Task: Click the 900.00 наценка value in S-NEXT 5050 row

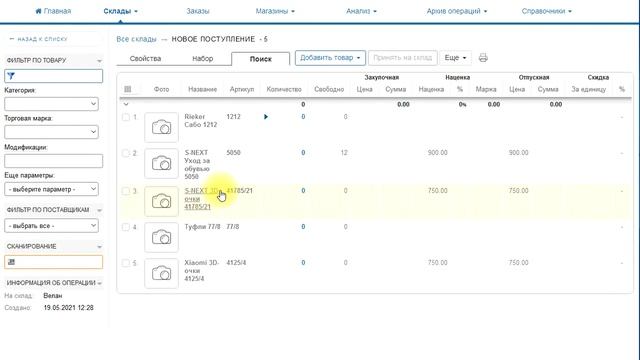Action: 438,153
